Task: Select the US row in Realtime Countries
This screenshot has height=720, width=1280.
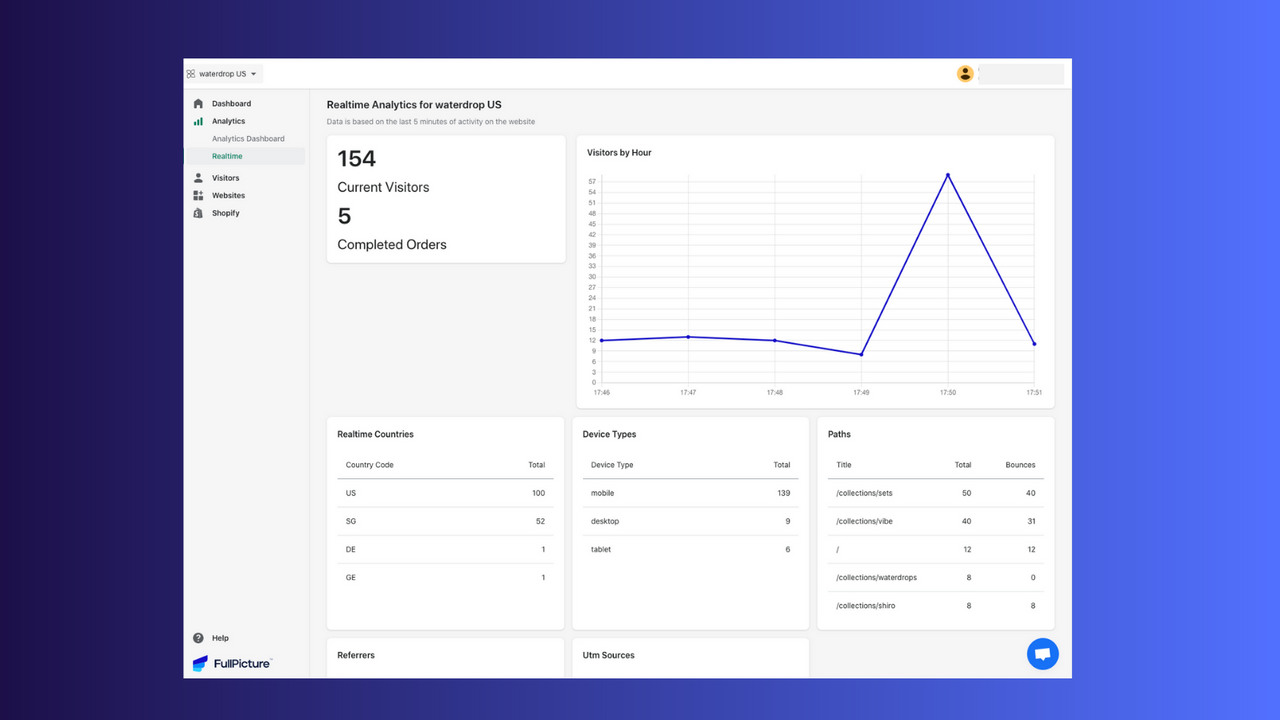Action: click(x=445, y=493)
